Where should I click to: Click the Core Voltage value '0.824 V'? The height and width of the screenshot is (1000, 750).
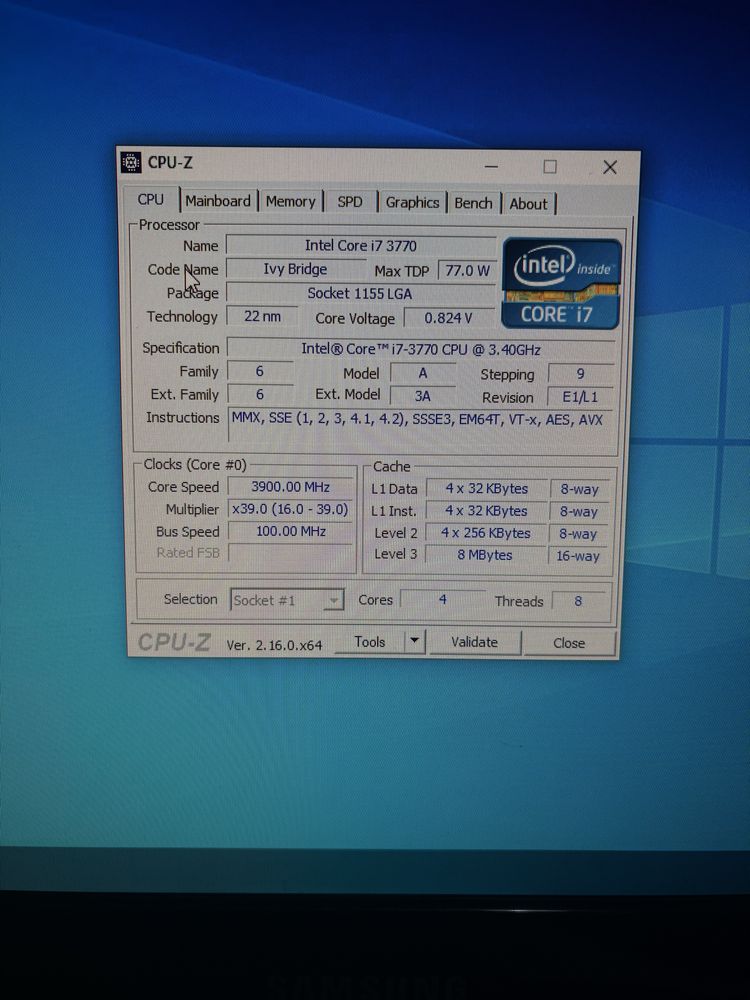click(x=449, y=318)
